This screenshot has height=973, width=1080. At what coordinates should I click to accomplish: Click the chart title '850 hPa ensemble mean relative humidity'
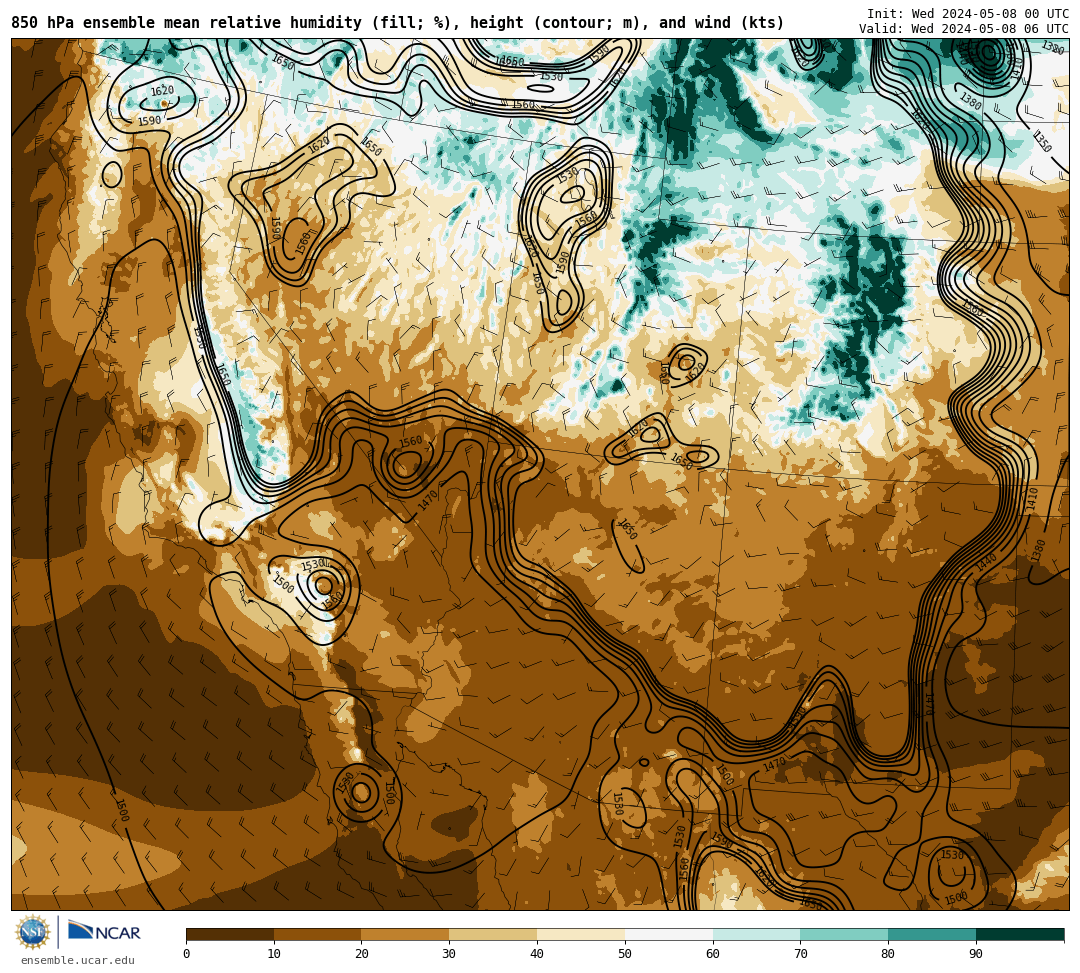click(186, 23)
